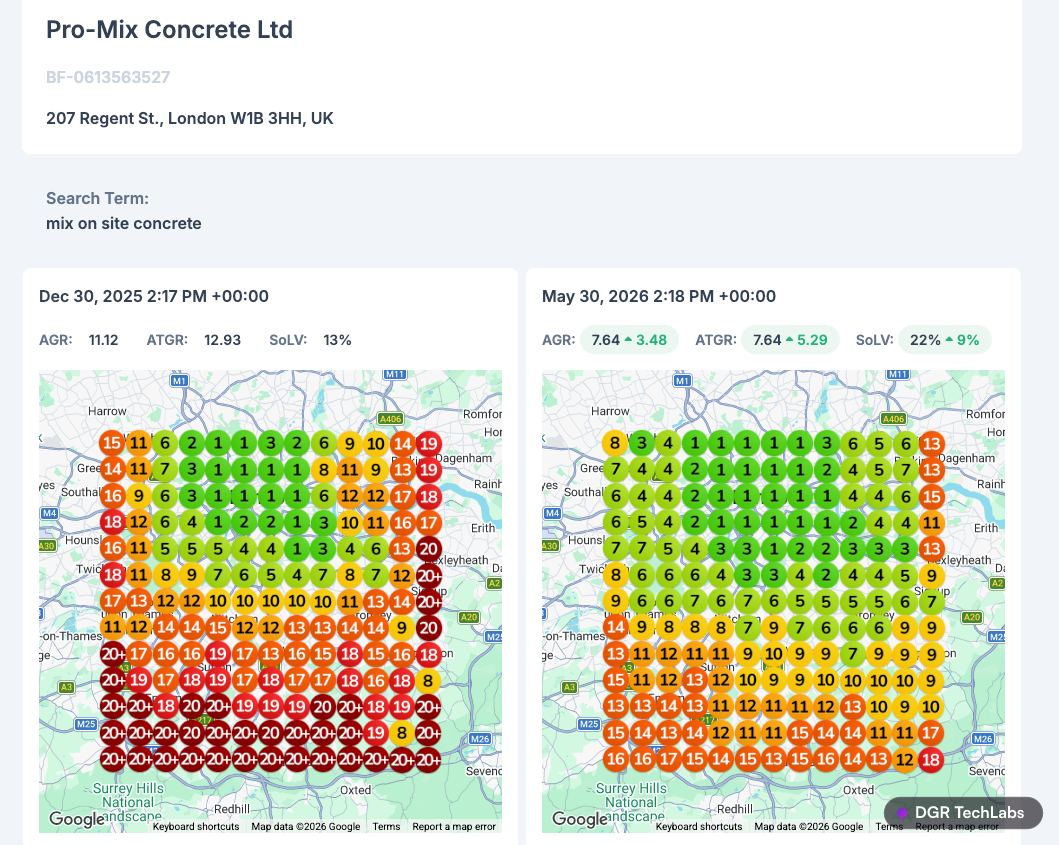Open the Terms link on the Dec 2025 map
Viewport: 1059px width, 845px height.
coord(386,826)
